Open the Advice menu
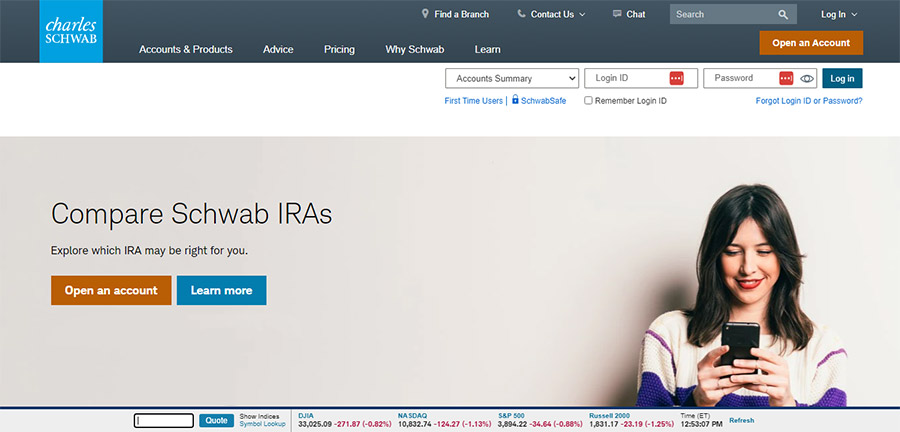The height and width of the screenshot is (432, 900). click(278, 49)
